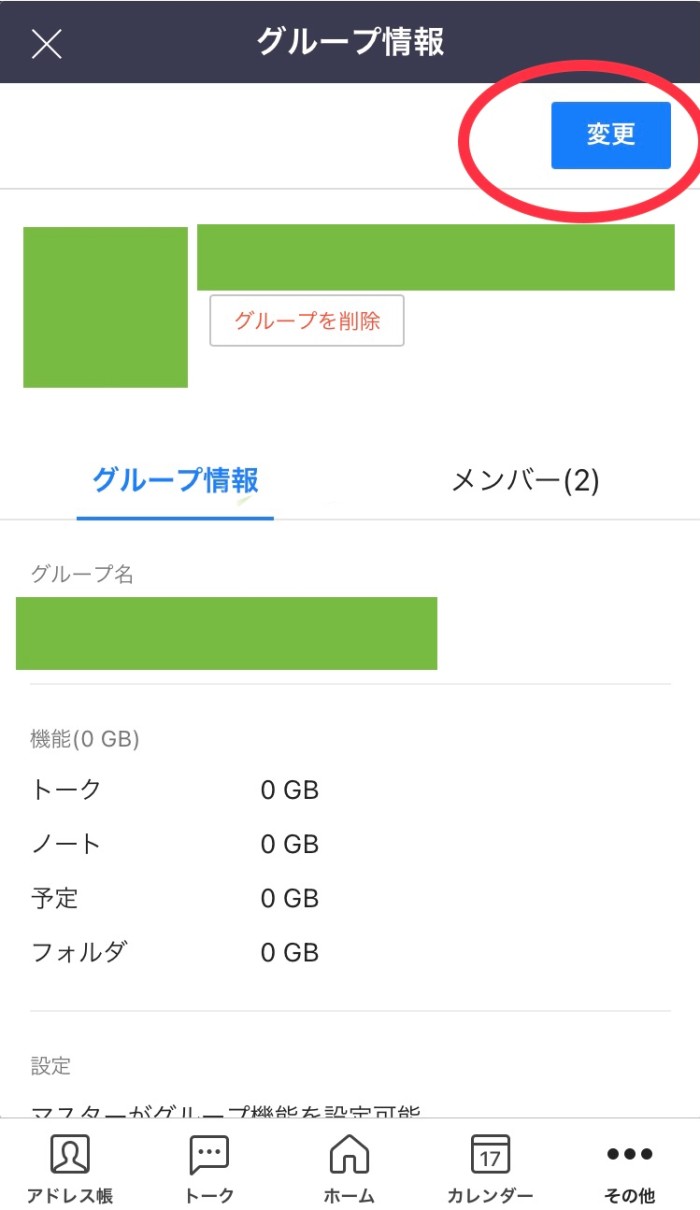Switch to the グループ情報 tab
Screen dimensions: 700x1210
pyautogui.click(x=175, y=481)
